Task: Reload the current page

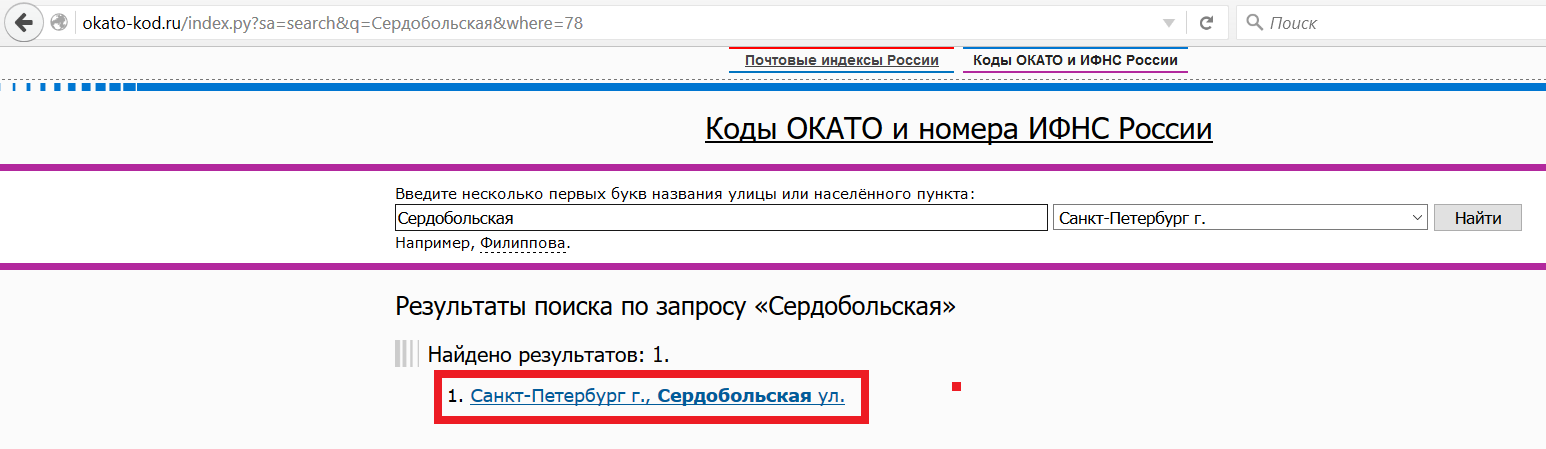Action: click(x=1206, y=22)
